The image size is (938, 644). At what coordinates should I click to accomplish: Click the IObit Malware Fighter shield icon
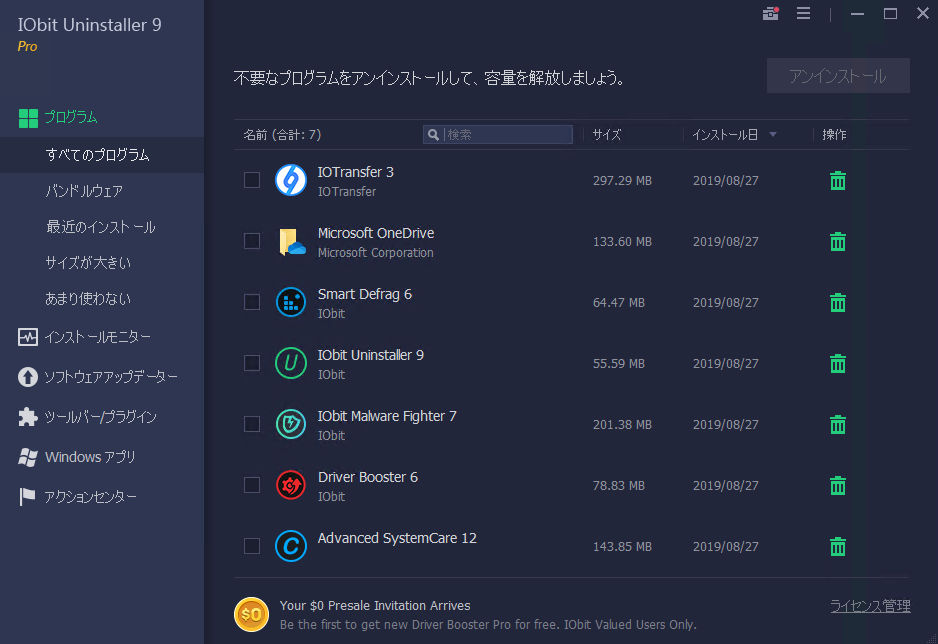[291, 424]
